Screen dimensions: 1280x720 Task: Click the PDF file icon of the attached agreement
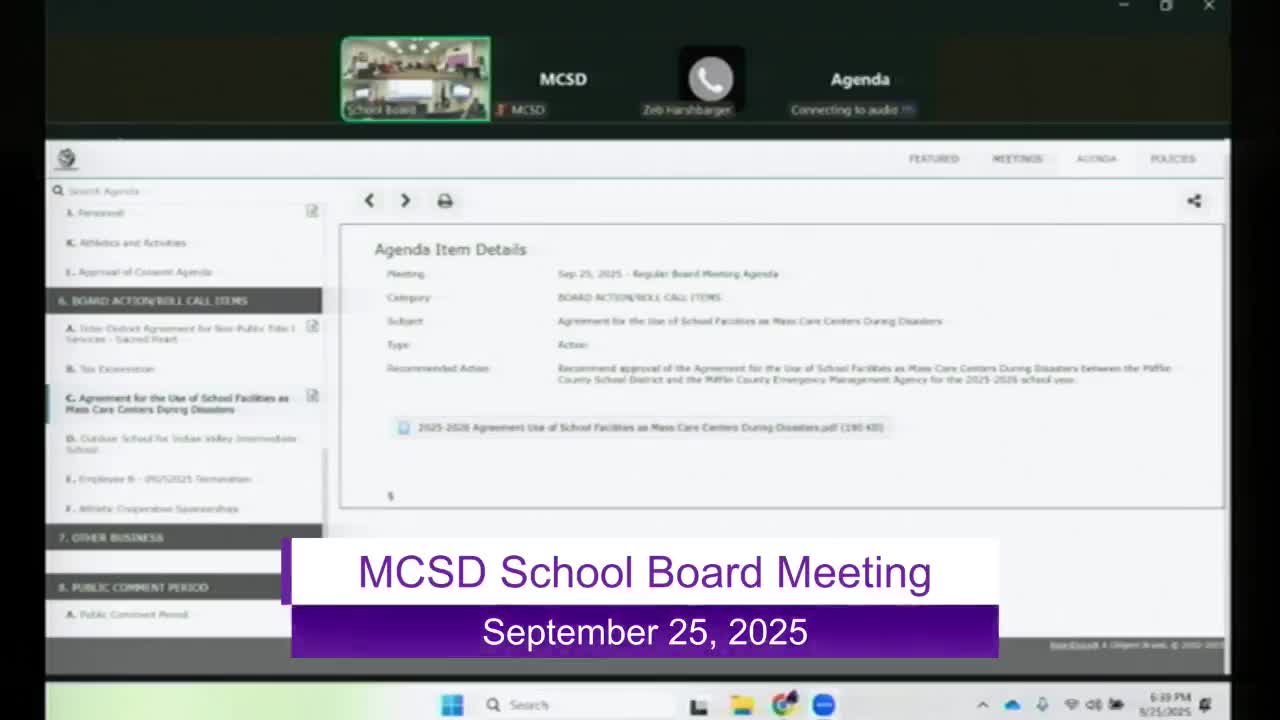tap(404, 428)
